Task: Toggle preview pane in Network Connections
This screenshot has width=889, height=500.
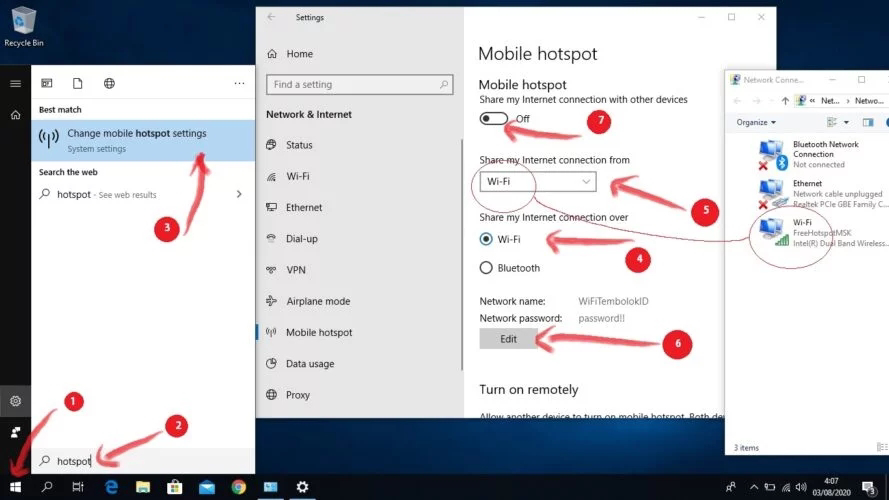Action: (x=867, y=122)
